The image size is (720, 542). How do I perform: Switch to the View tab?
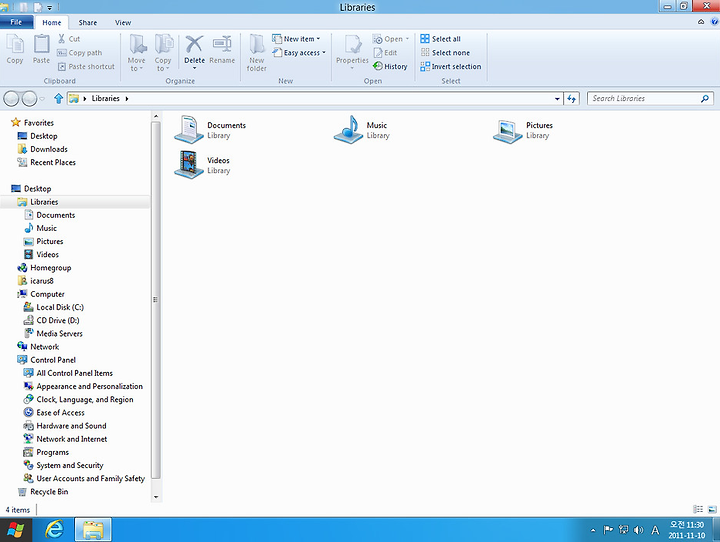tap(123, 23)
